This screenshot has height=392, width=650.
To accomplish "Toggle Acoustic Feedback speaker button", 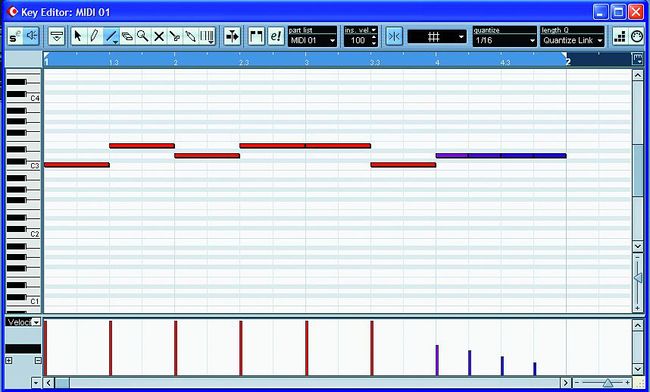I will click(x=31, y=36).
